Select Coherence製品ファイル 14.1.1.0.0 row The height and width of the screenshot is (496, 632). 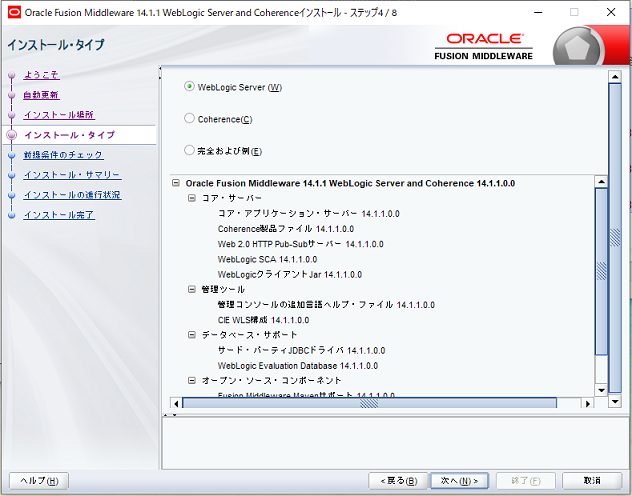(286, 229)
